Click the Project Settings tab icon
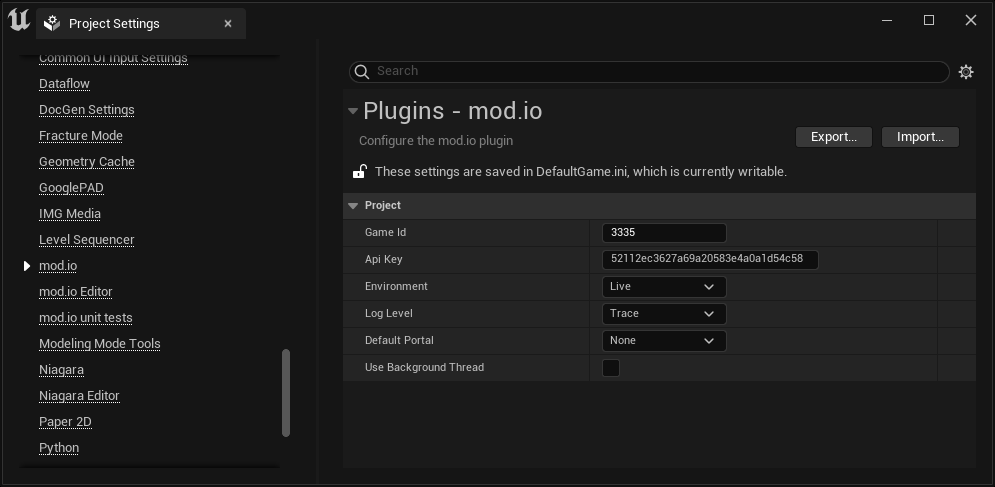The image size is (995, 487). (52, 23)
